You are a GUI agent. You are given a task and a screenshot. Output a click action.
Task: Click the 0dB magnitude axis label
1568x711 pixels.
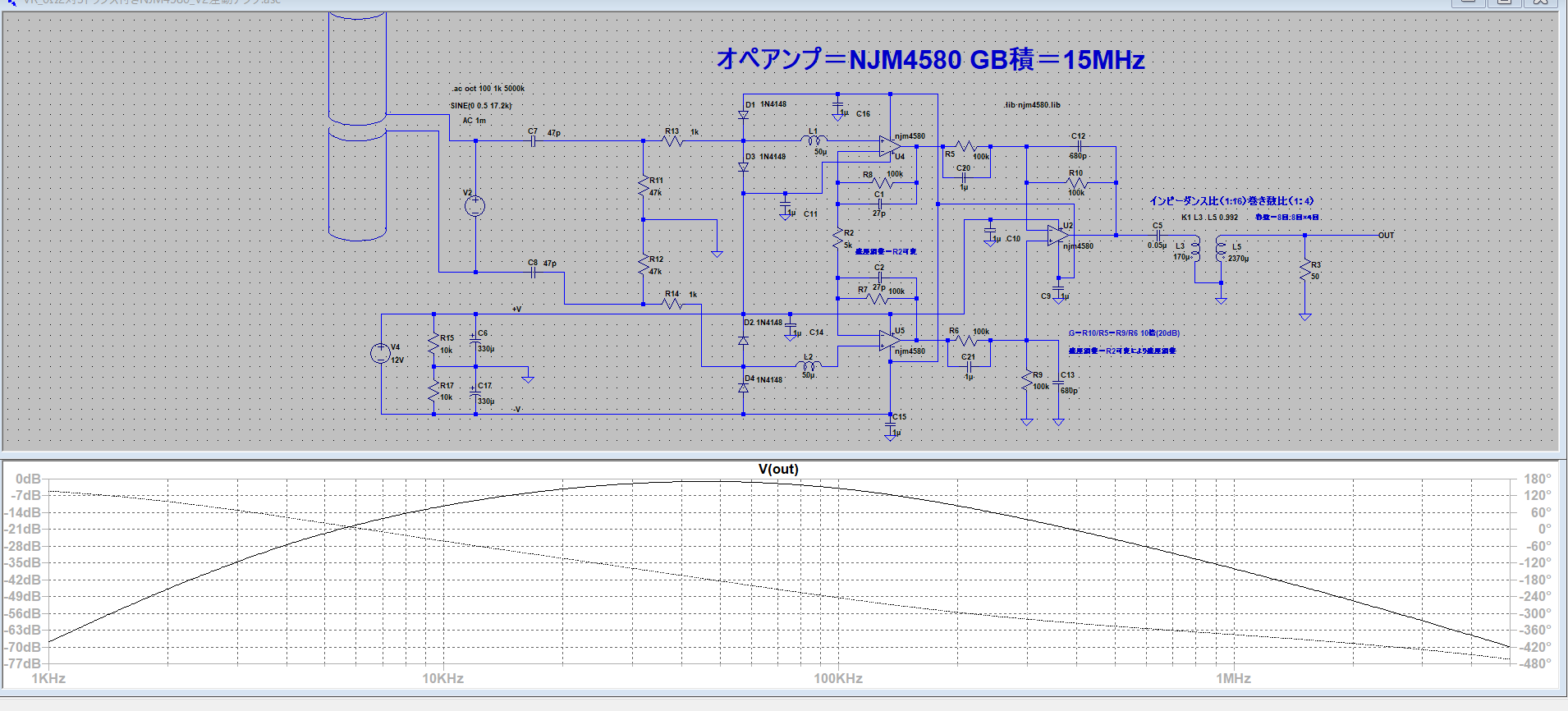(x=28, y=479)
